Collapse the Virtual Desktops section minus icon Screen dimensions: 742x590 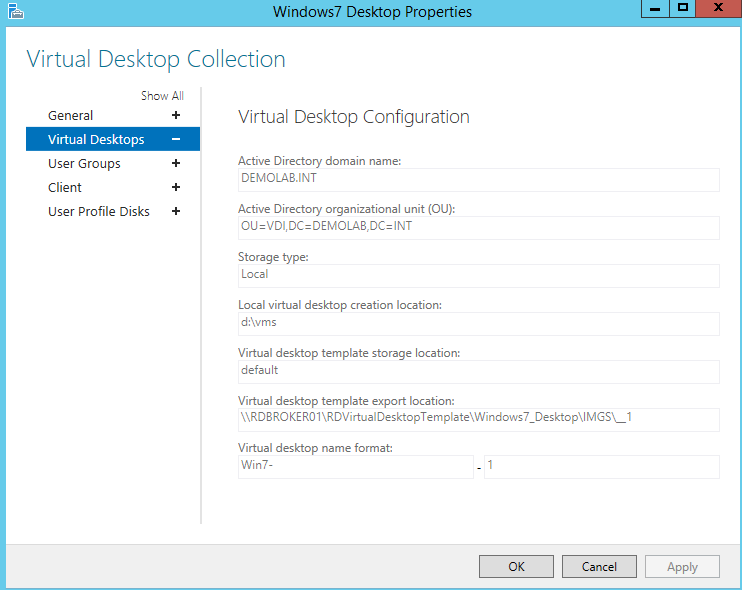176,140
